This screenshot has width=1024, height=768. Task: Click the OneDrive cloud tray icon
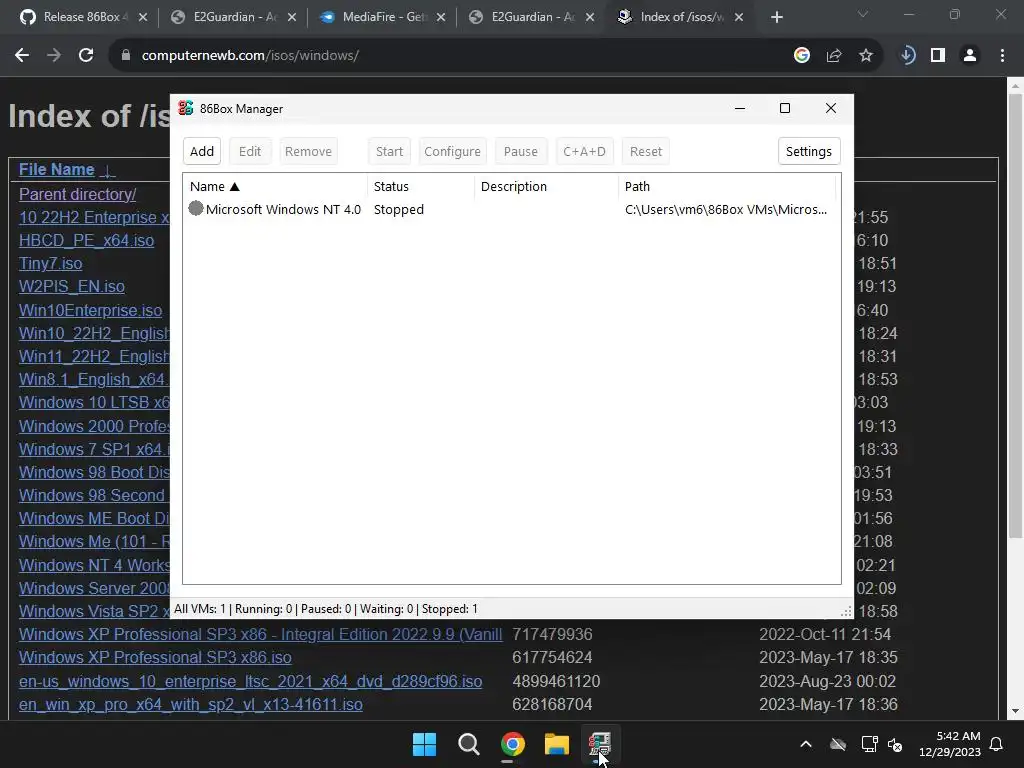[838, 744]
